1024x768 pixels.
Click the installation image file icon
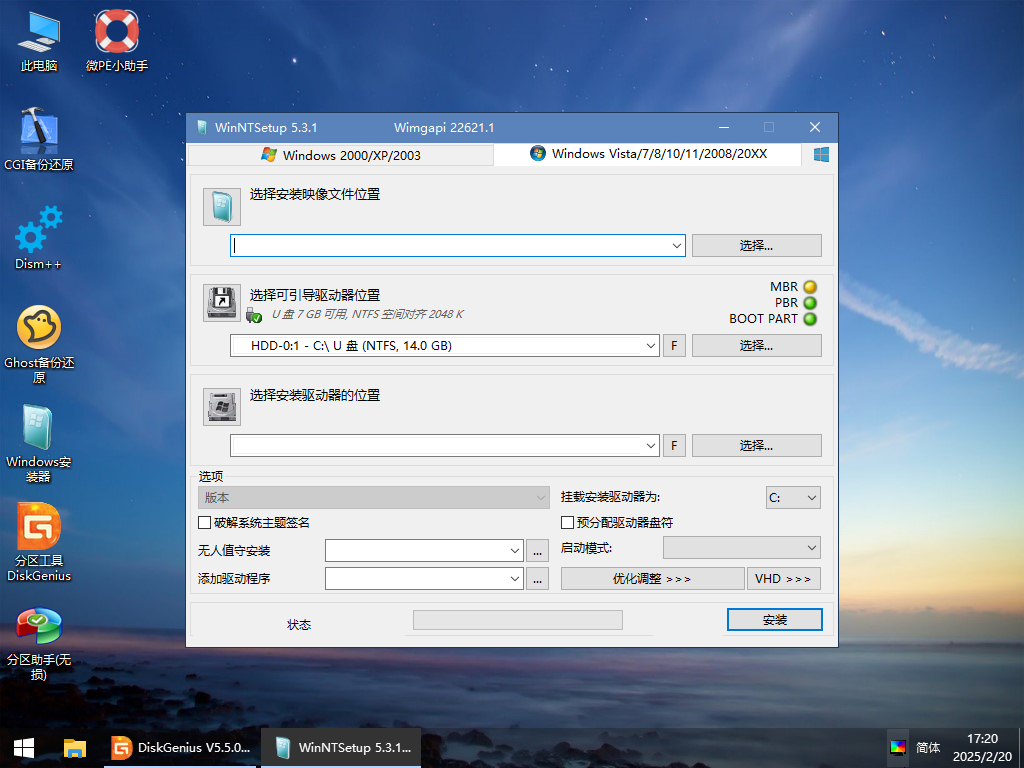point(222,207)
